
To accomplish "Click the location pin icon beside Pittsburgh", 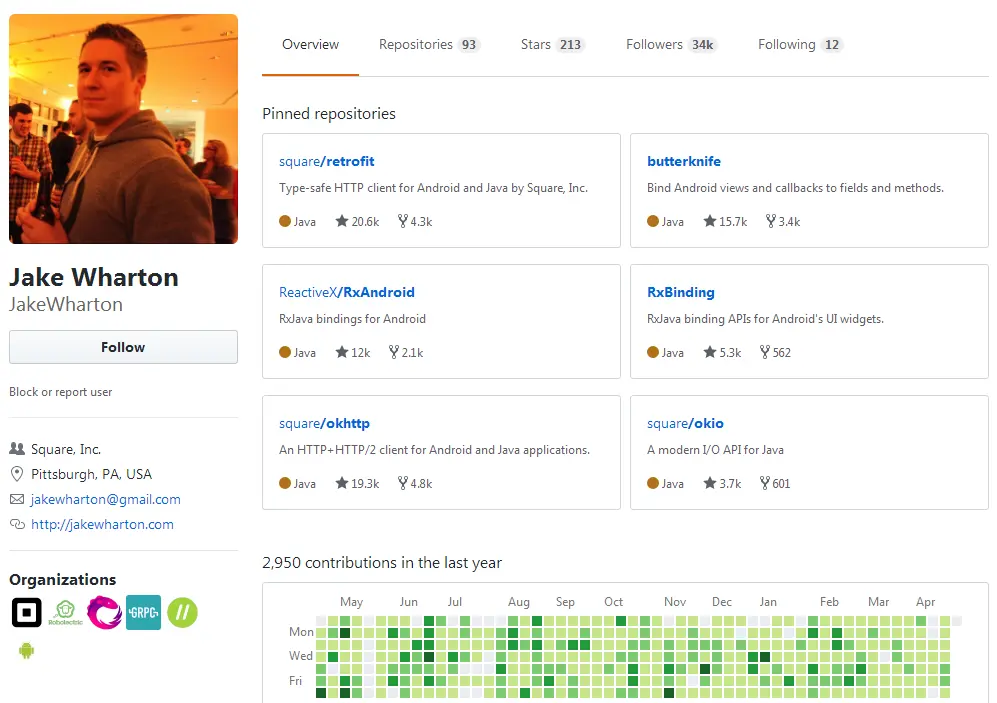I will tap(17, 474).
